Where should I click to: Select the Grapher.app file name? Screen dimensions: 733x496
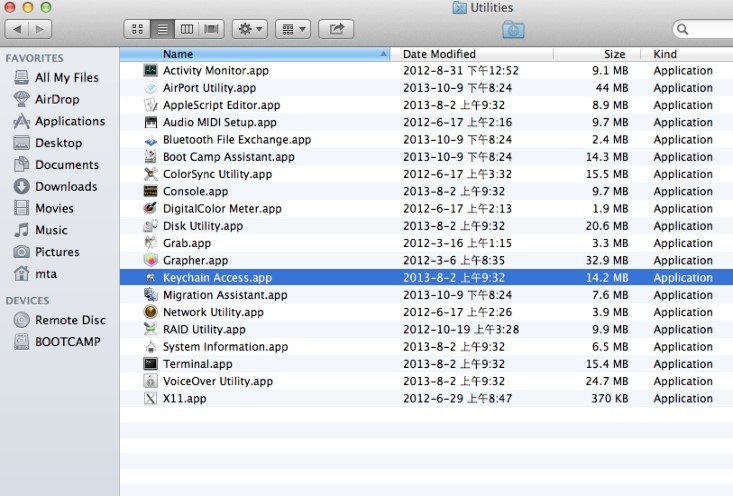tap(195, 260)
